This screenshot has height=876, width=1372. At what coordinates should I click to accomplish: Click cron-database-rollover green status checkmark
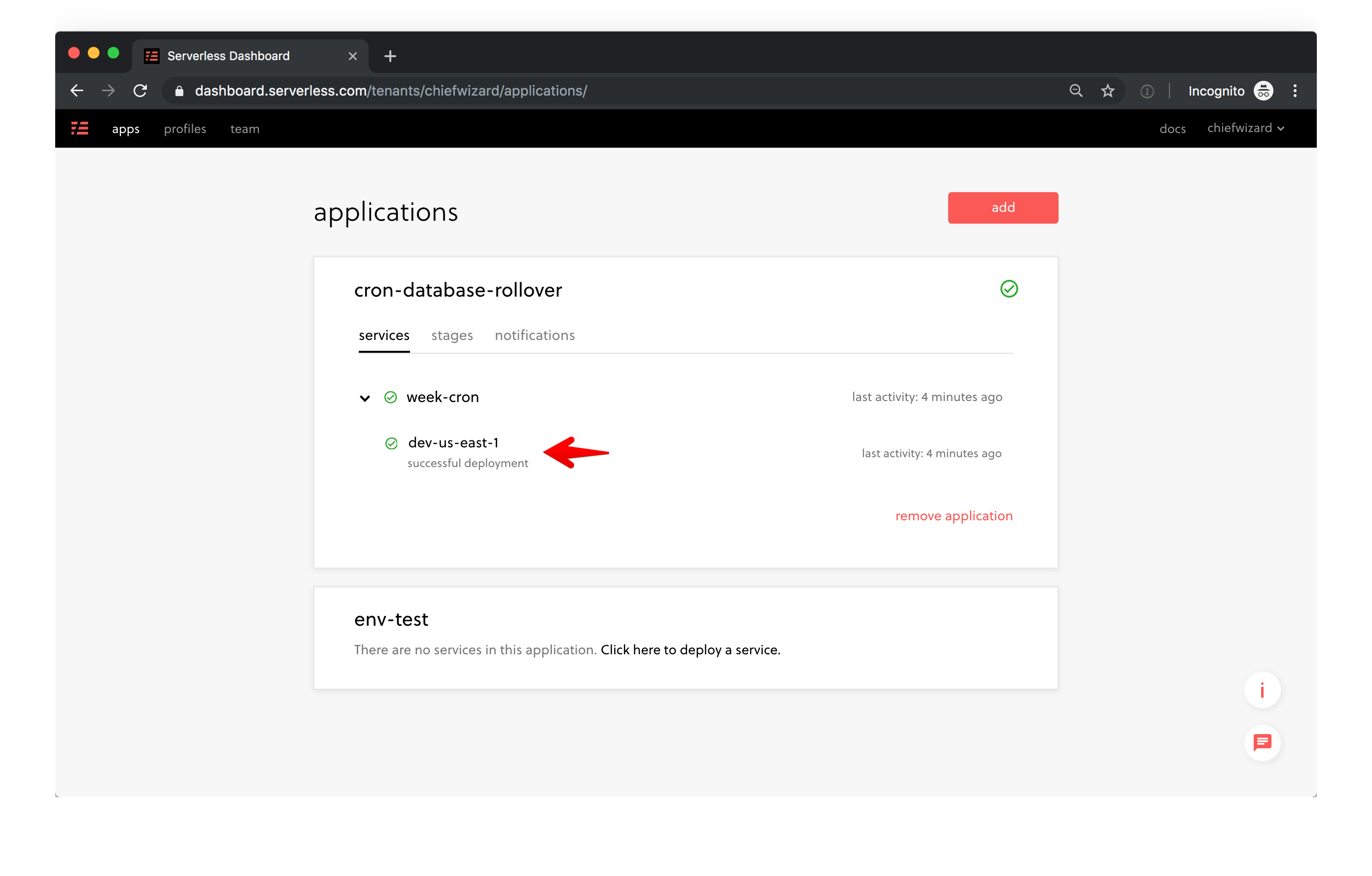point(1008,289)
